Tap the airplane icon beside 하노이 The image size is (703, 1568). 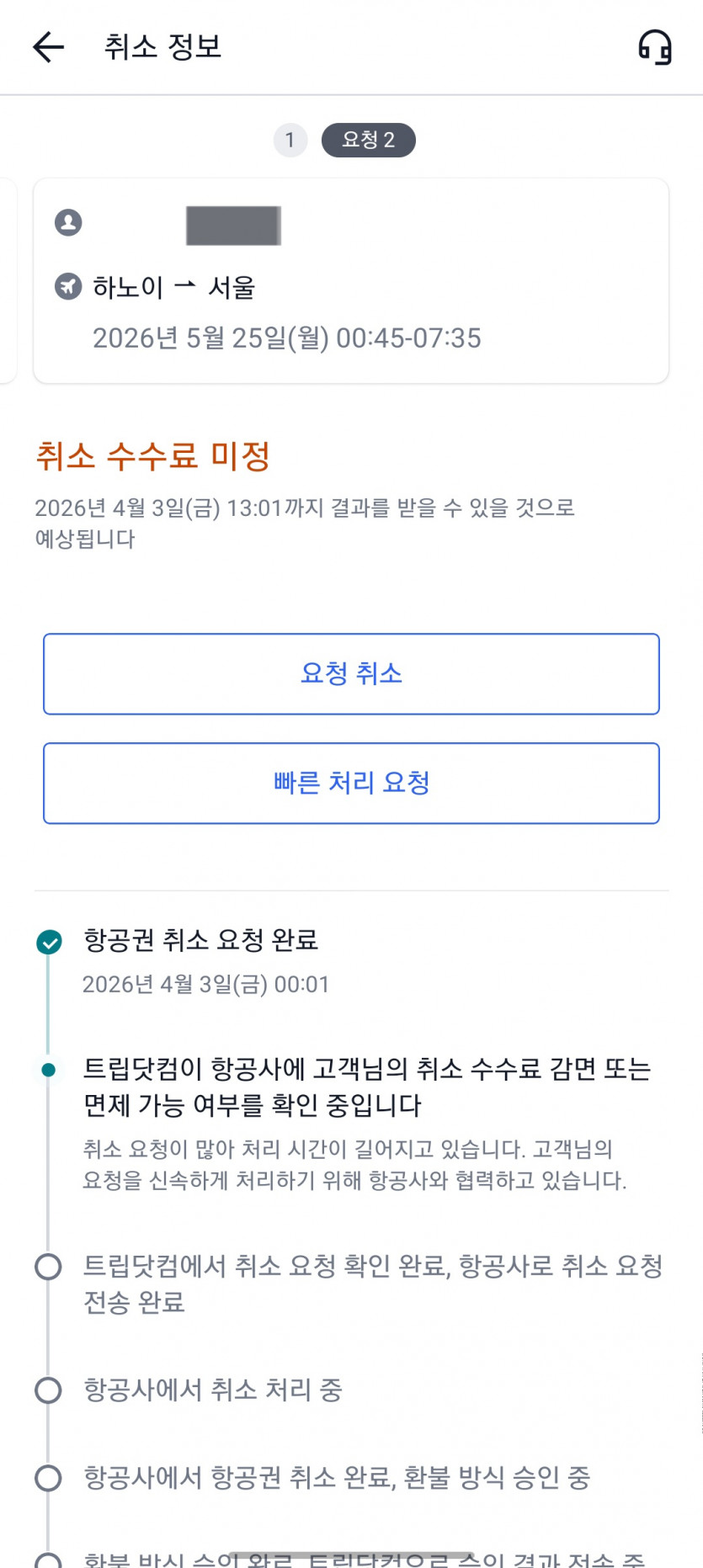[x=68, y=286]
